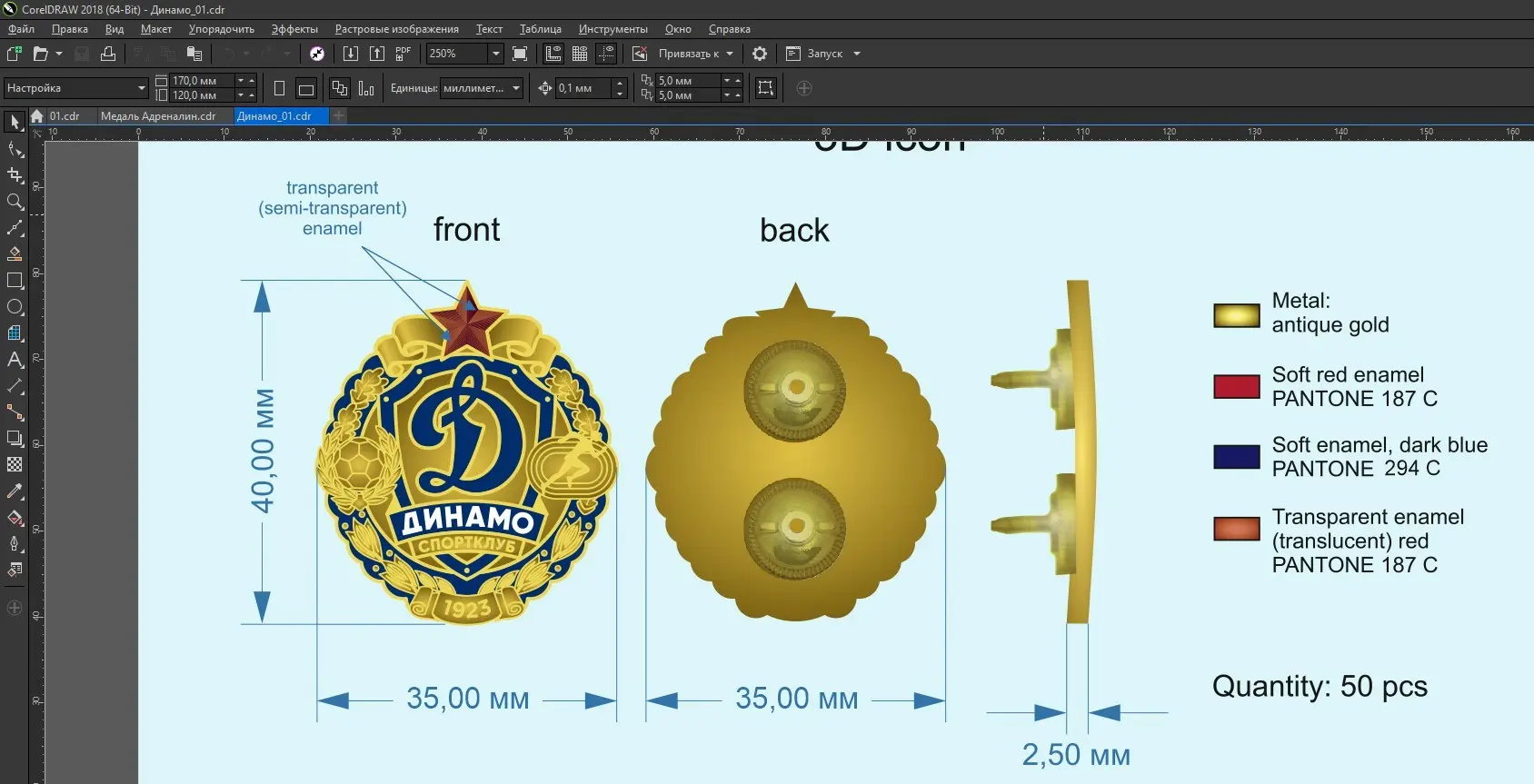Open the Эффекты menu
1534x784 pixels.
(x=294, y=29)
